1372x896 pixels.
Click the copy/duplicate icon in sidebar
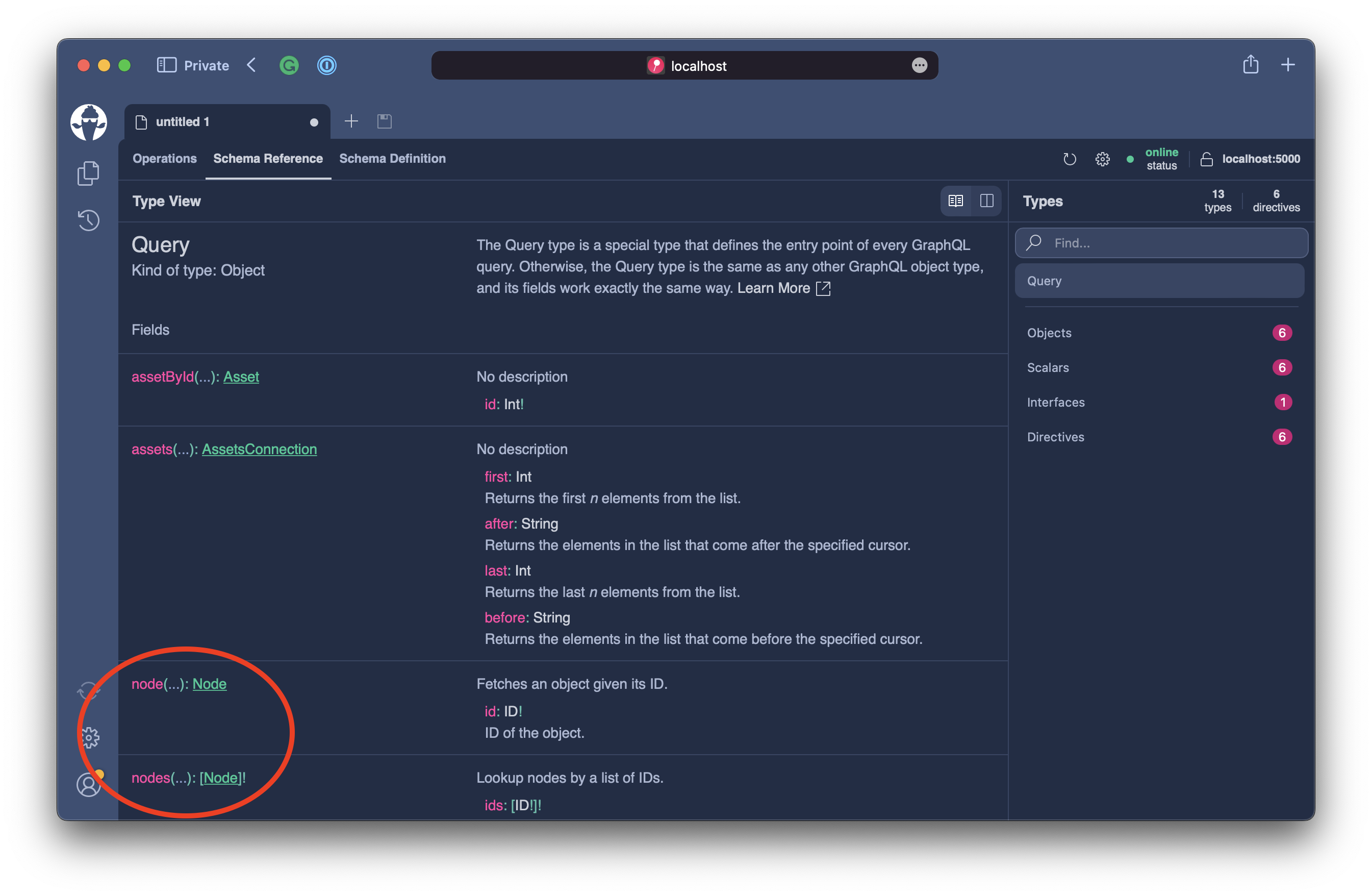(87, 173)
